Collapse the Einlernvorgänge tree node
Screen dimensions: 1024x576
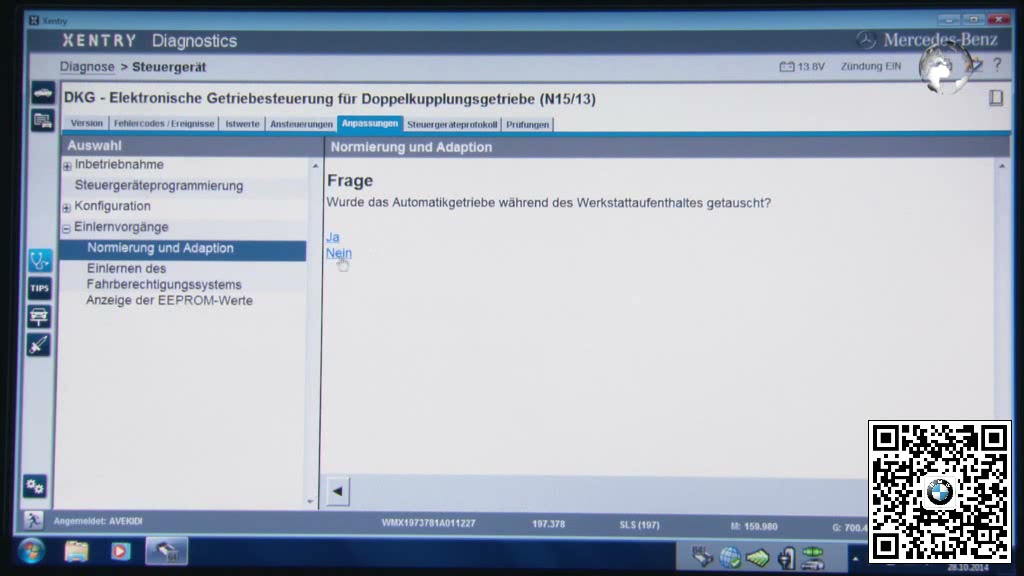[x=66, y=229]
